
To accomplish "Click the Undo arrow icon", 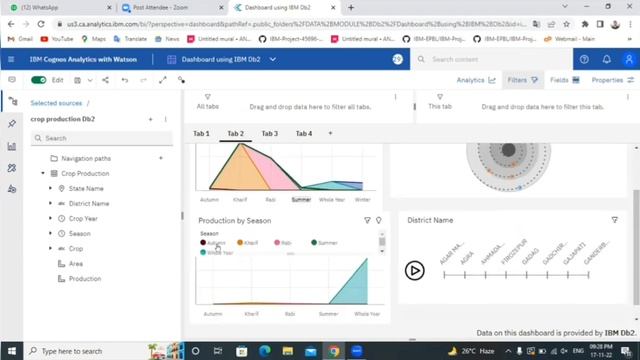I will click(x=125, y=80).
